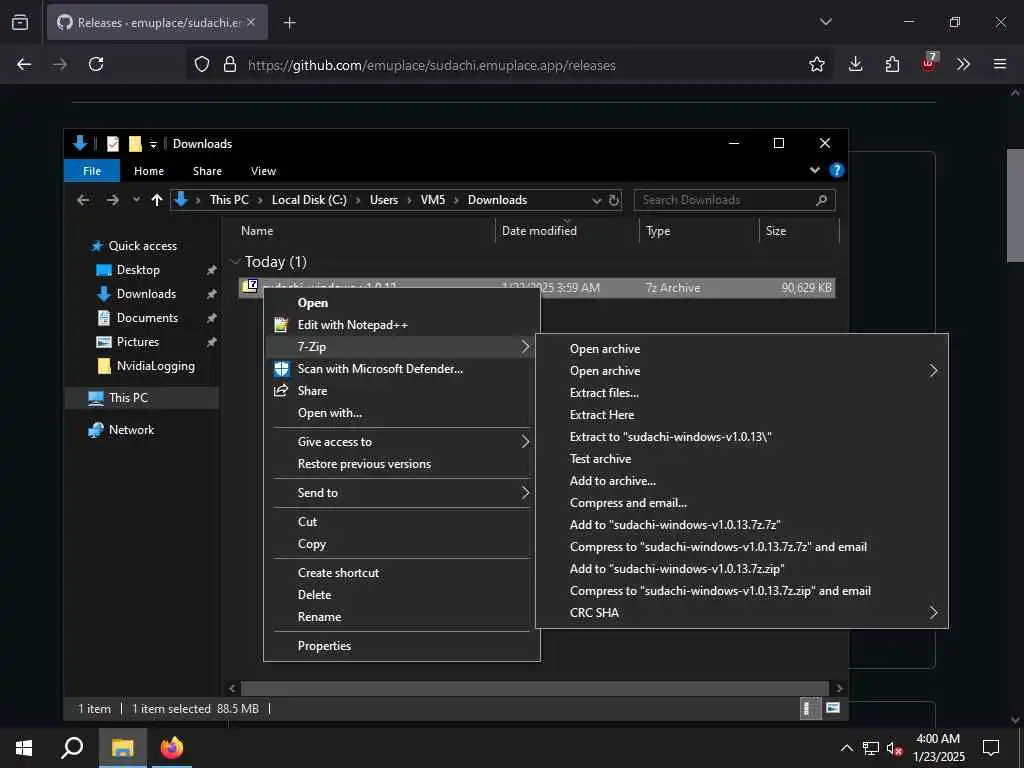Open the File tab in Explorer
The height and width of the screenshot is (768, 1024).
pos(92,171)
